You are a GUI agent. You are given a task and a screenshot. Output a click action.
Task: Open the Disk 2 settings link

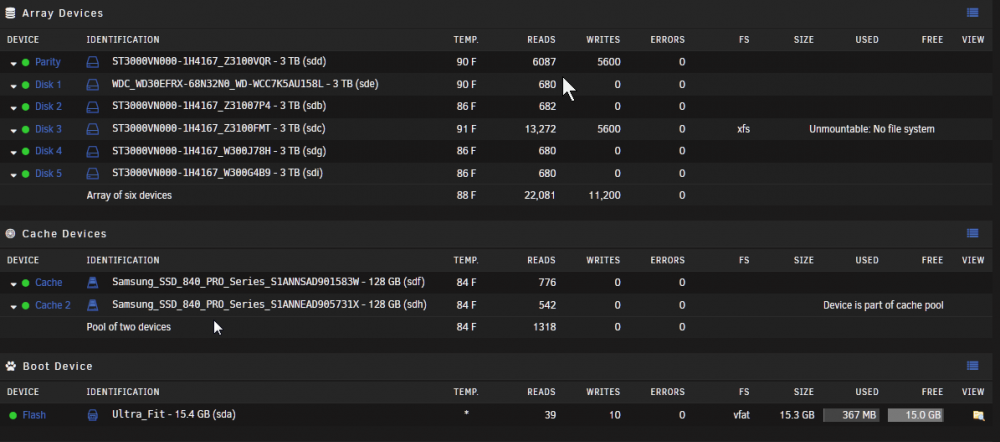click(48, 107)
